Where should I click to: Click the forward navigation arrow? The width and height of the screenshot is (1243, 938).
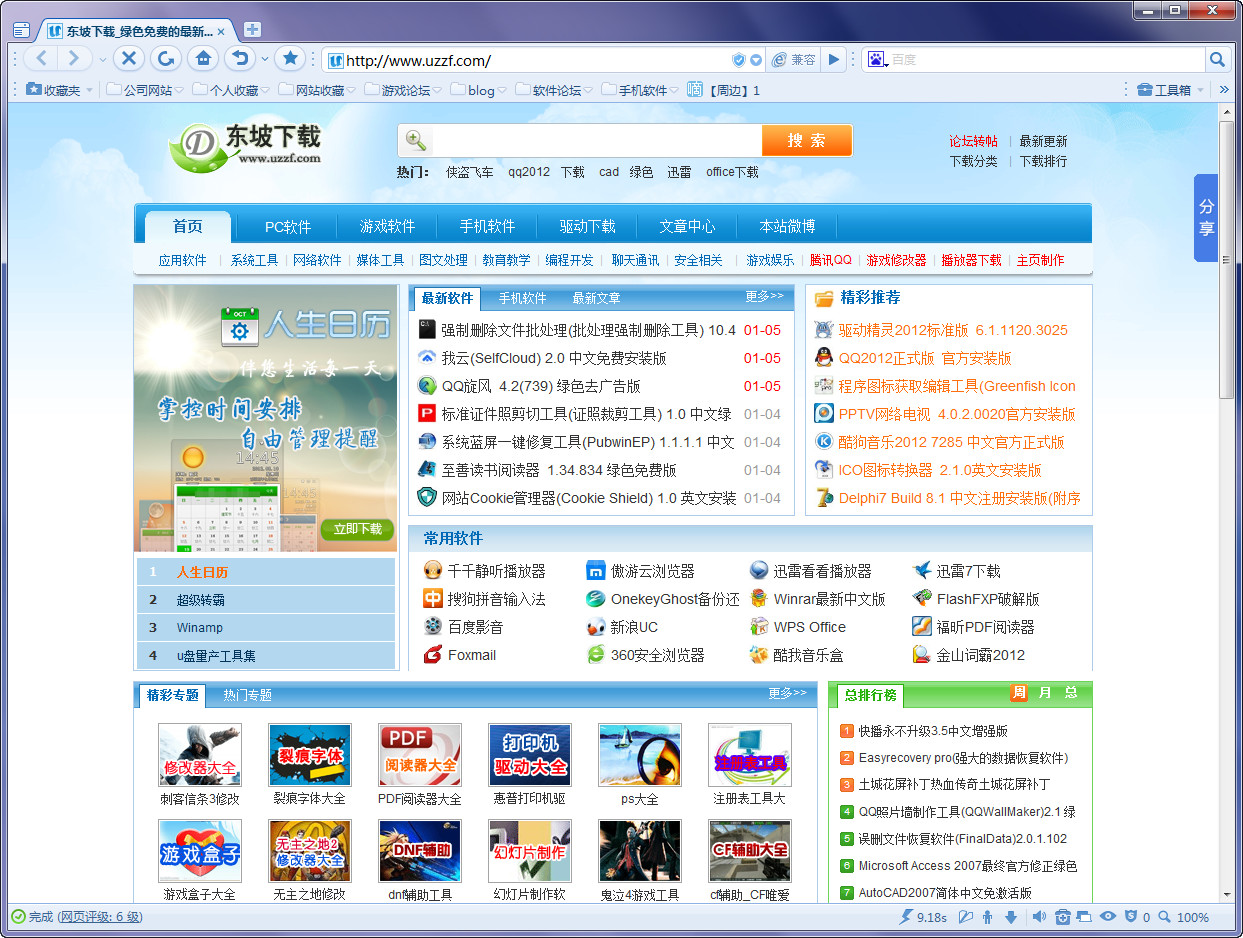pyautogui.click(x=75, y=59)
